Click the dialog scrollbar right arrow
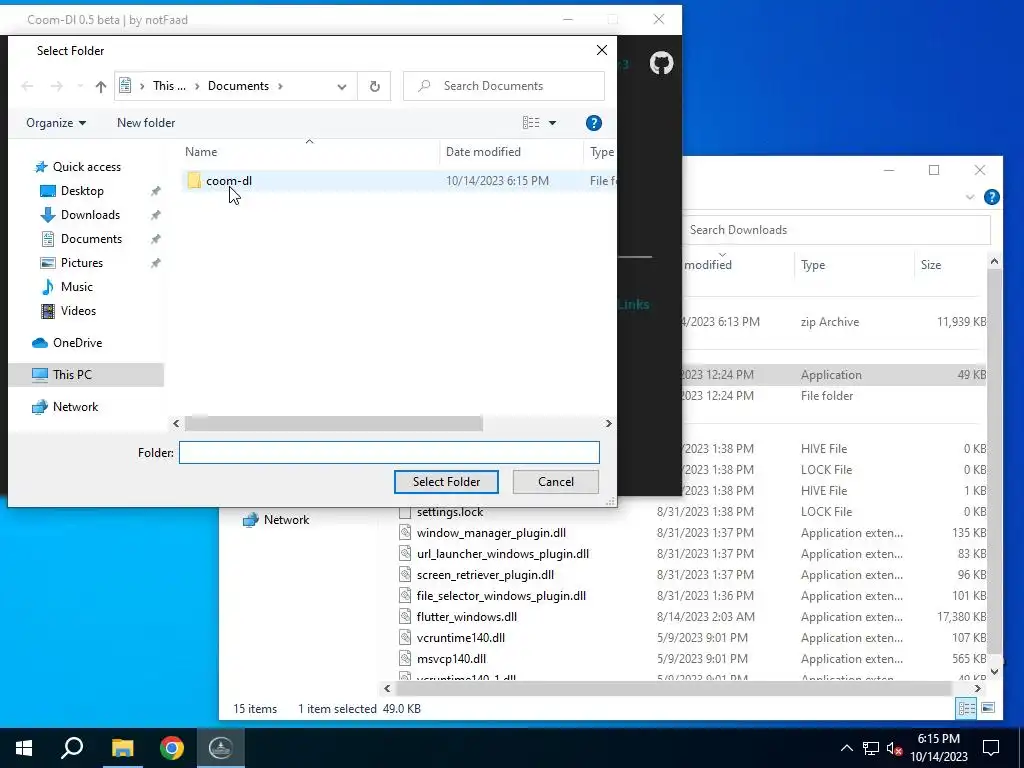Viewport: 1024px width, 768px height. point(609,424)
